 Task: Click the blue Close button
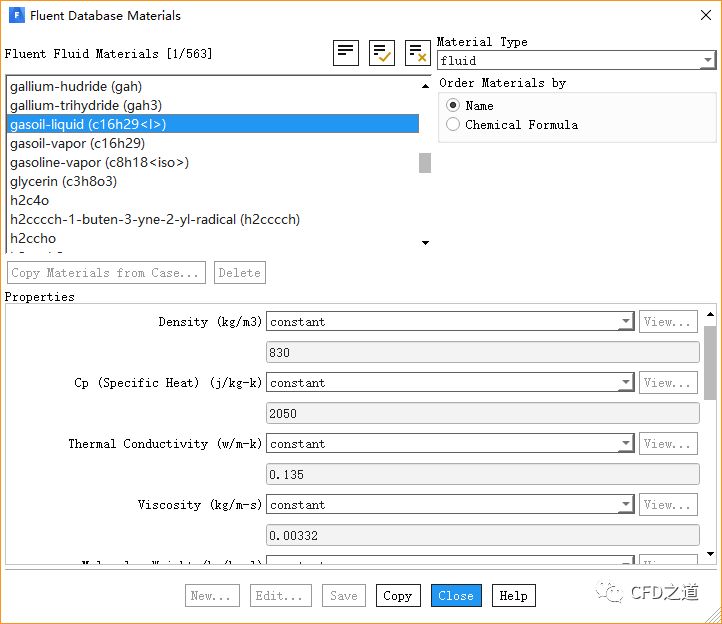(456, 596)
